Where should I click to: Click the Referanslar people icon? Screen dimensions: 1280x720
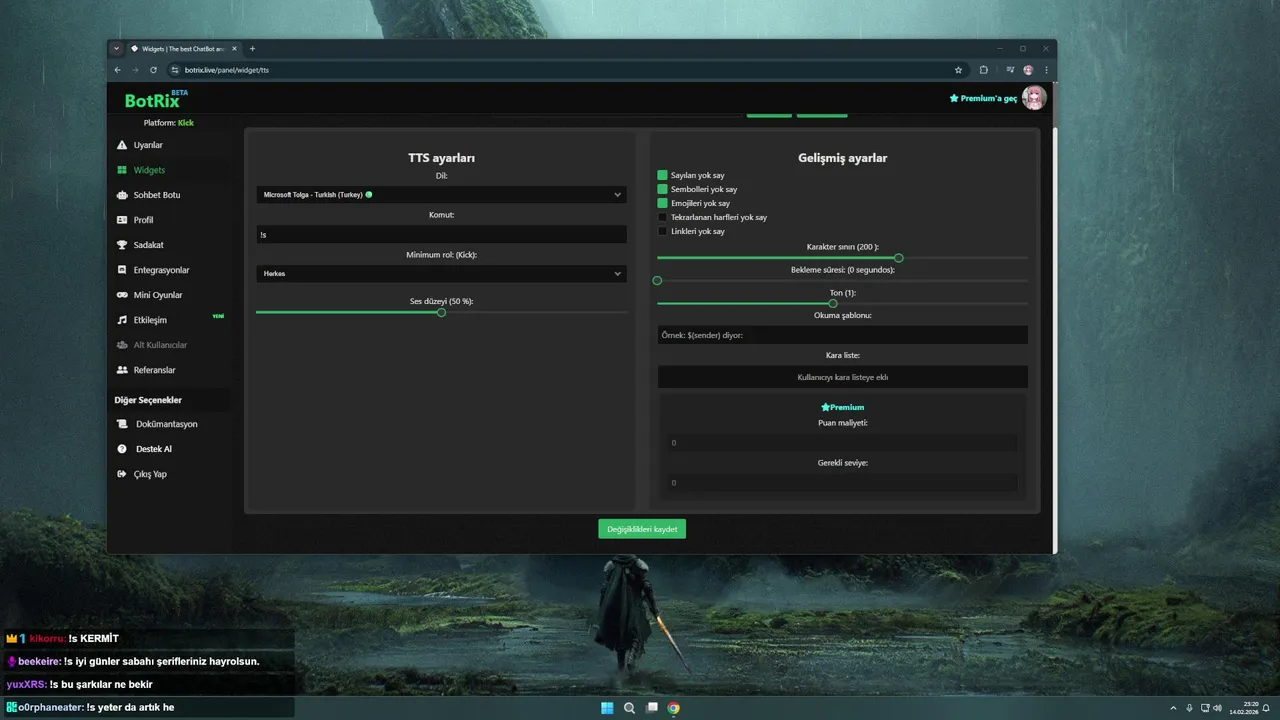(x=122, y=370)
